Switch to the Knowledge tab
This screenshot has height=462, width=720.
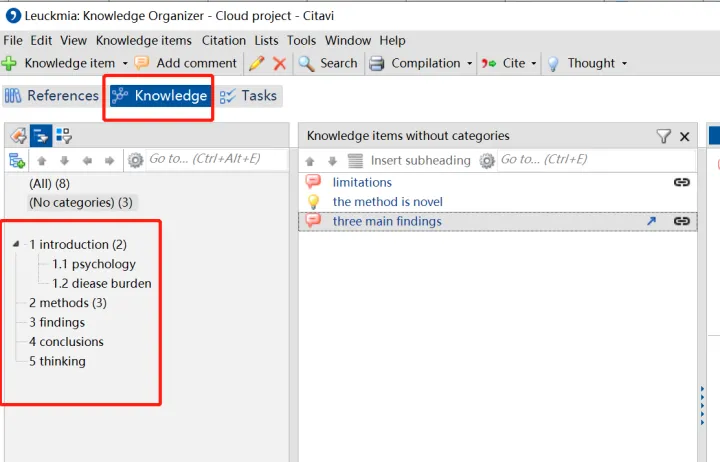point(161,96)
